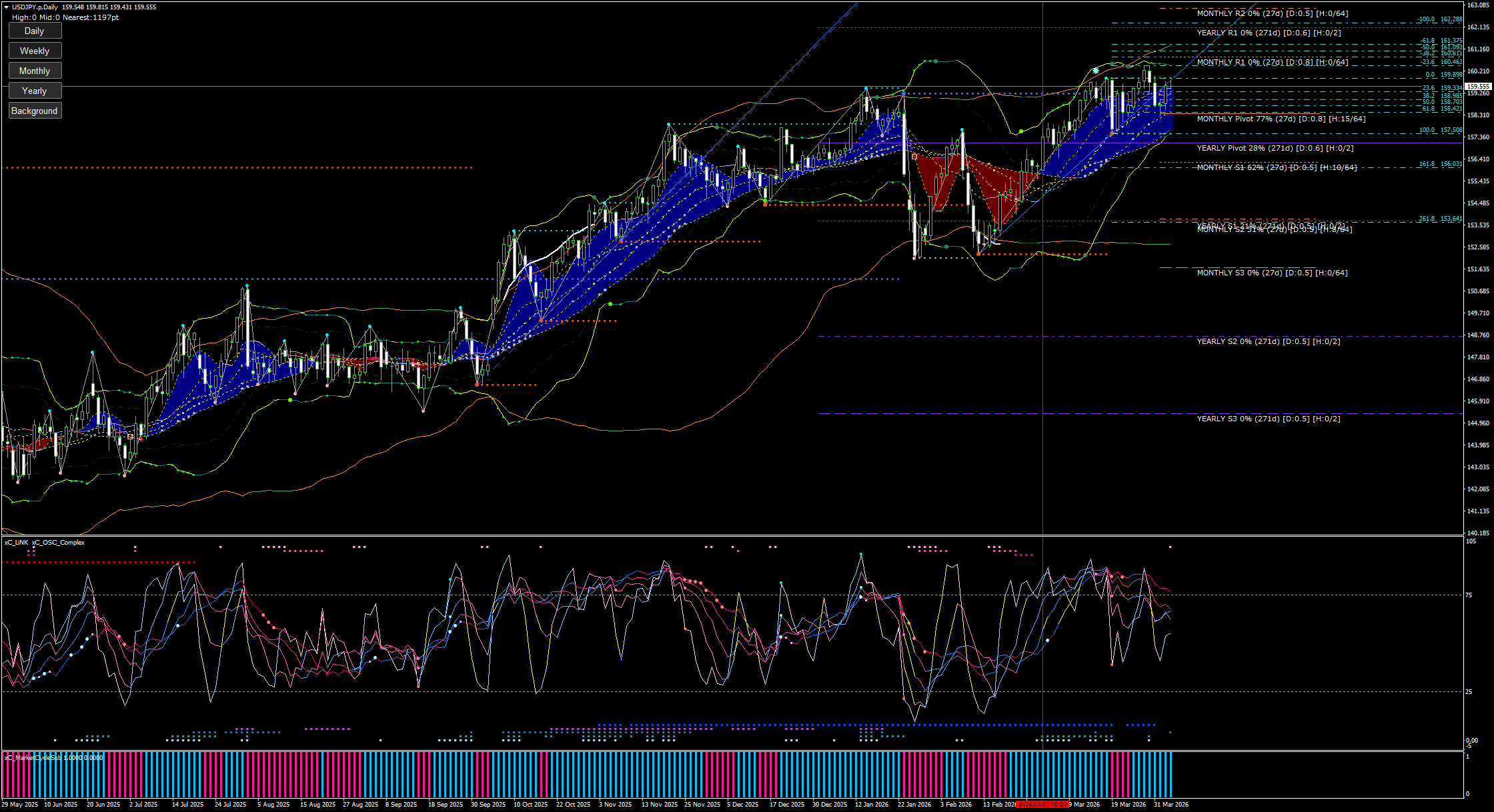Click the 12 Jan 2026 date on timeline
This screenshot has width=1494, height=812.
tap(871, 805)
